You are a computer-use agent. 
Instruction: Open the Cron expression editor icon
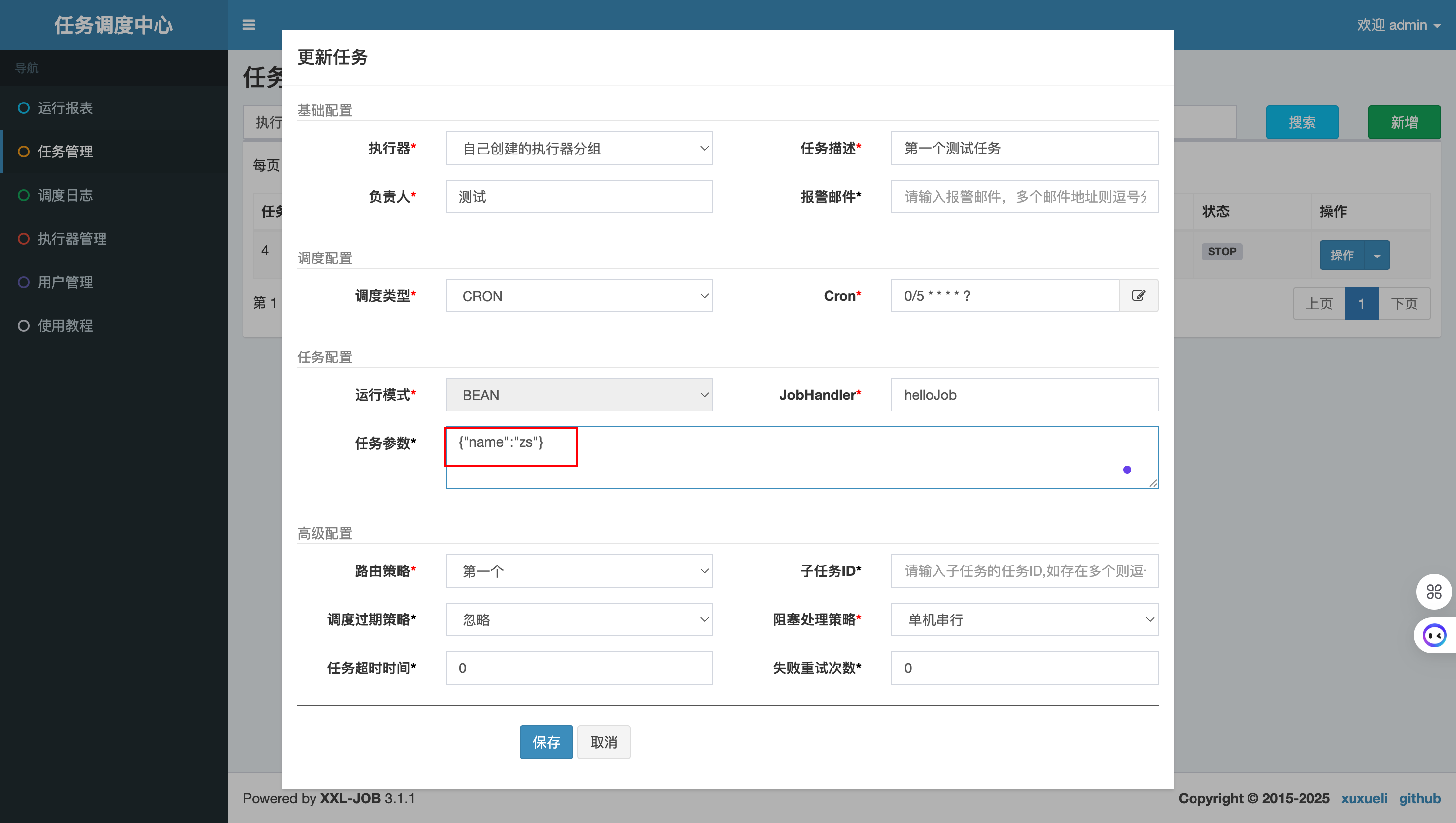click(1139, 296)
